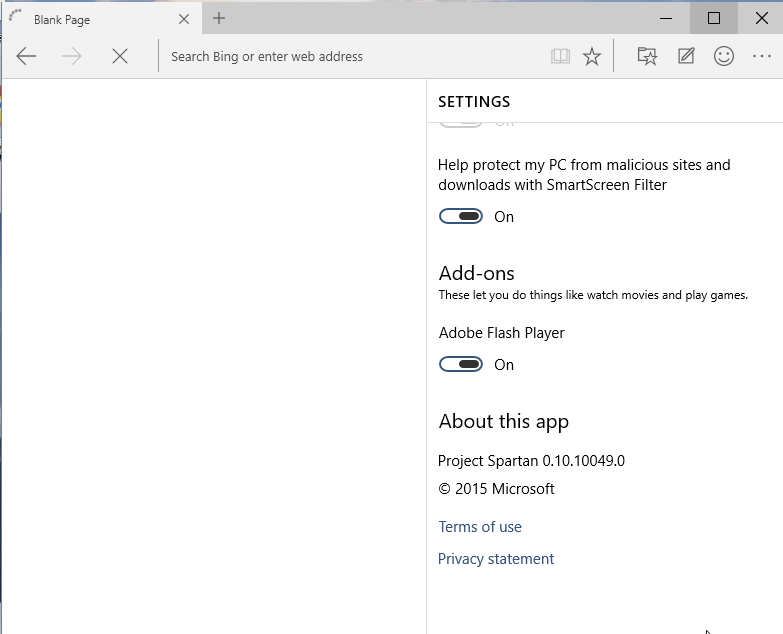Open the More actions ellipsis menu
Viewport: 783px width, 634px height.
[762, 57]
